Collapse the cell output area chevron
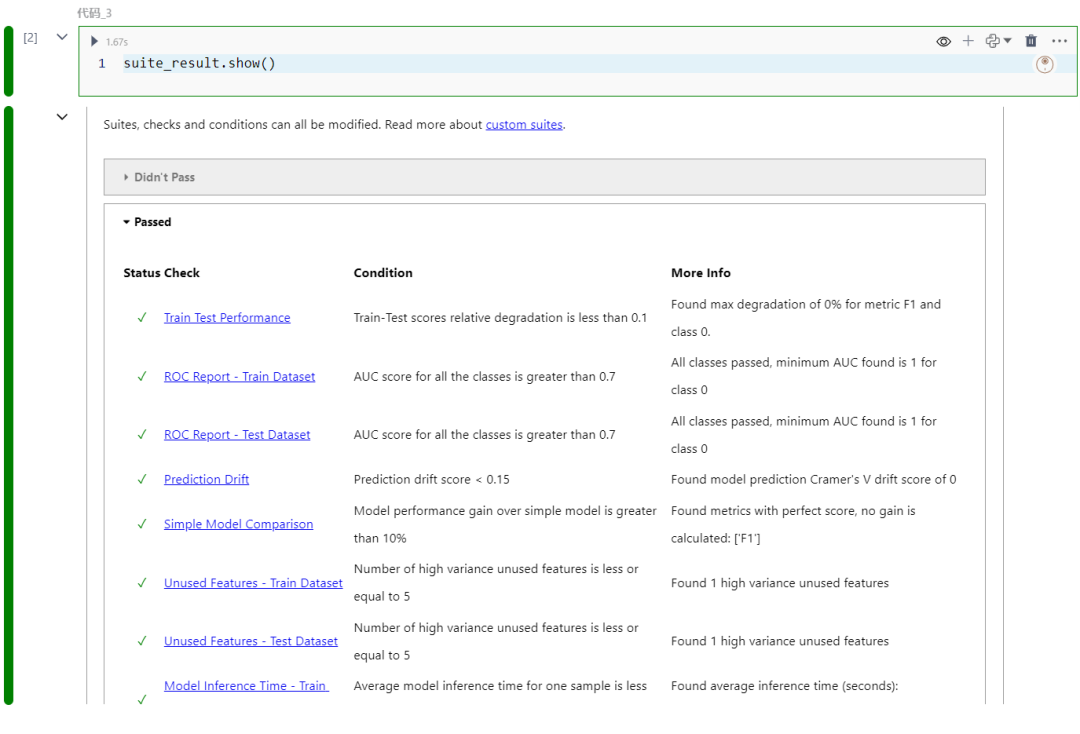 tap(62, 117)
